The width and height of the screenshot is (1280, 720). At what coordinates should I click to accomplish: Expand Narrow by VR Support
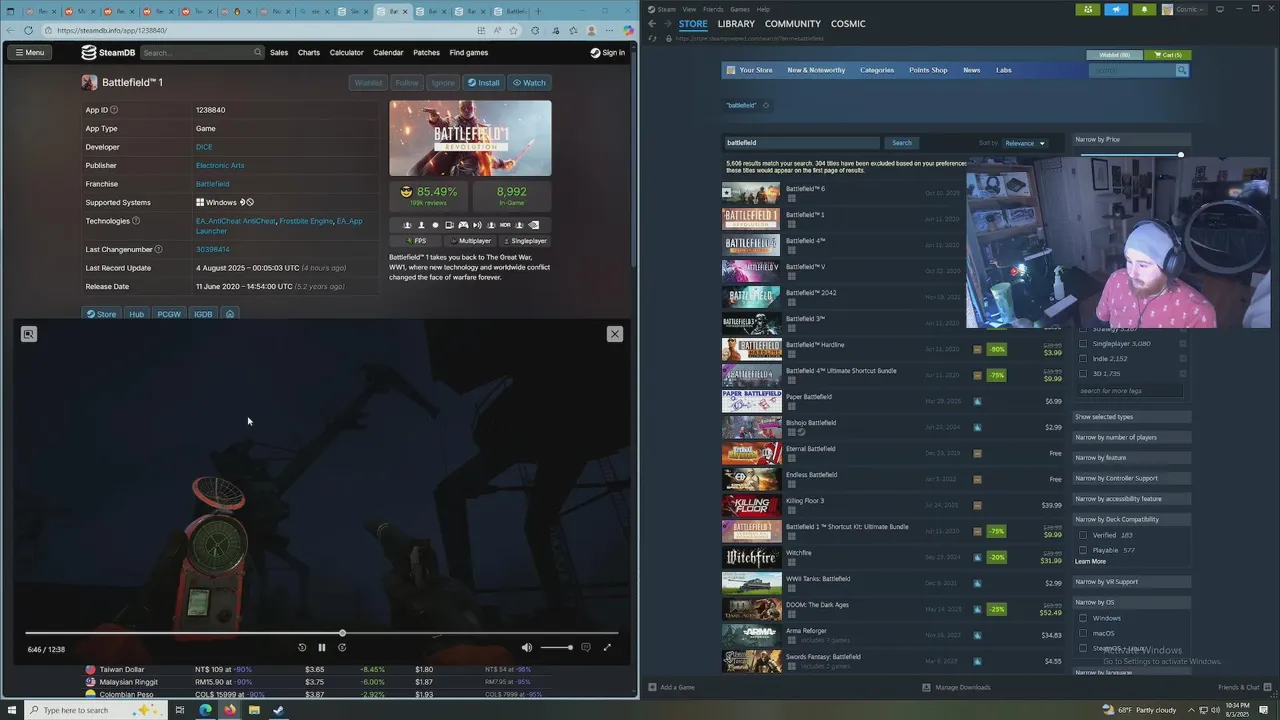click(x=1132, y=582)
